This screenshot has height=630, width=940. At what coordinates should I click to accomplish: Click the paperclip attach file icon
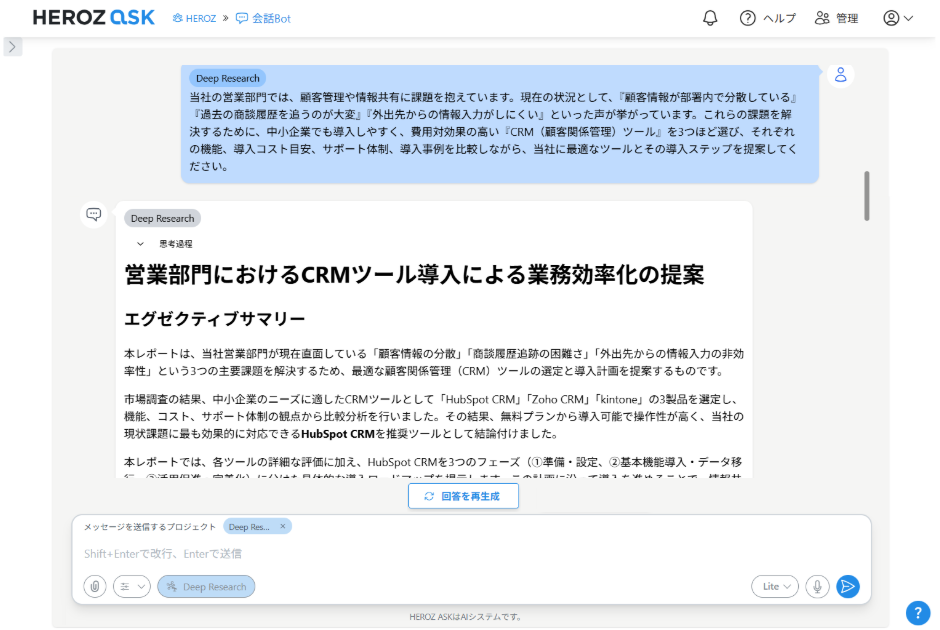coord(95,587)
